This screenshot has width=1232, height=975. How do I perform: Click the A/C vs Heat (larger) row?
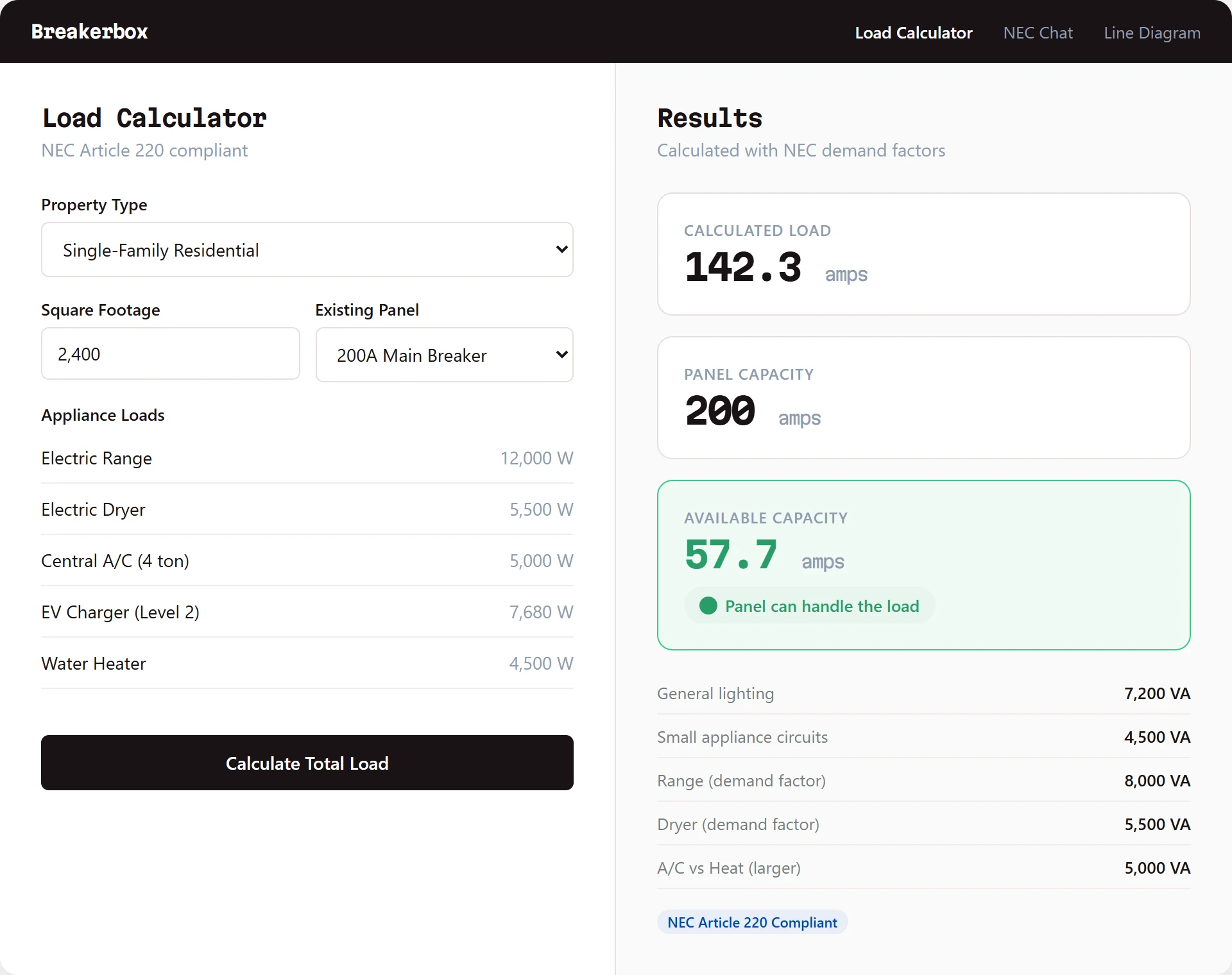click(x=923, y=868)
